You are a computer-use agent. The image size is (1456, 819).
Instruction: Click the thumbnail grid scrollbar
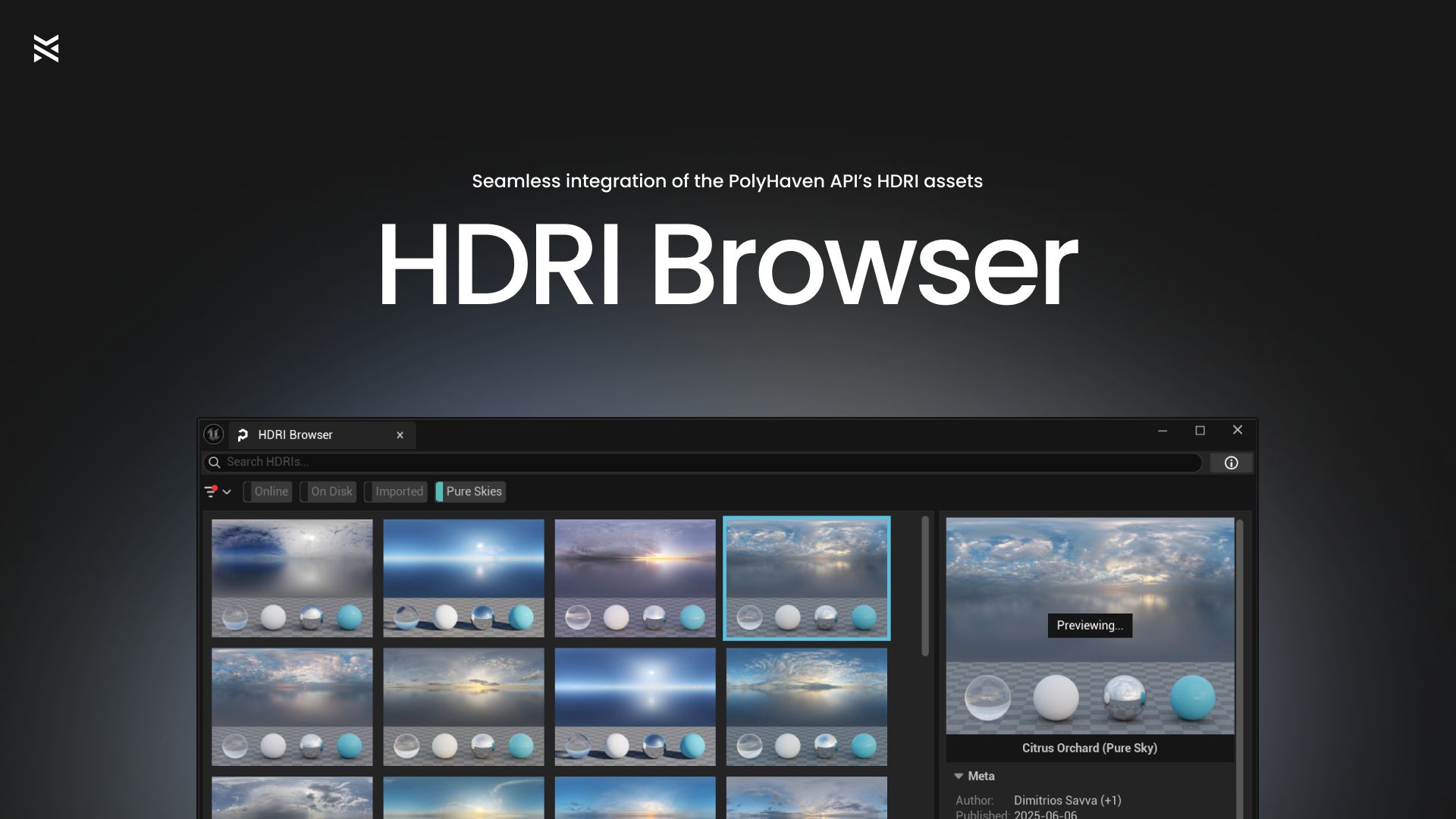(x=924, y=585)
